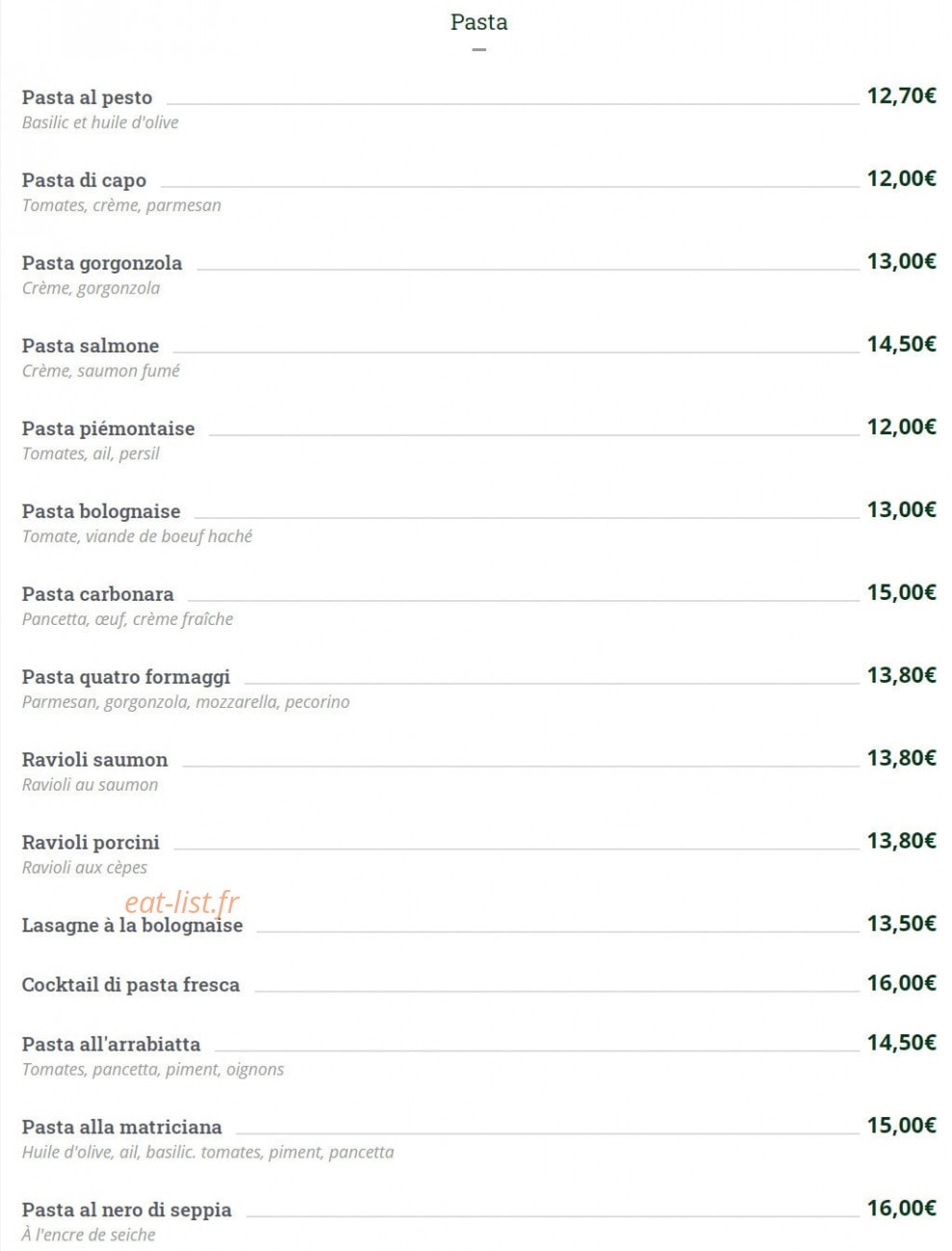Select the Pasta al pesto item
This screenshot has width=952, height=1251.
pos(88,97)
